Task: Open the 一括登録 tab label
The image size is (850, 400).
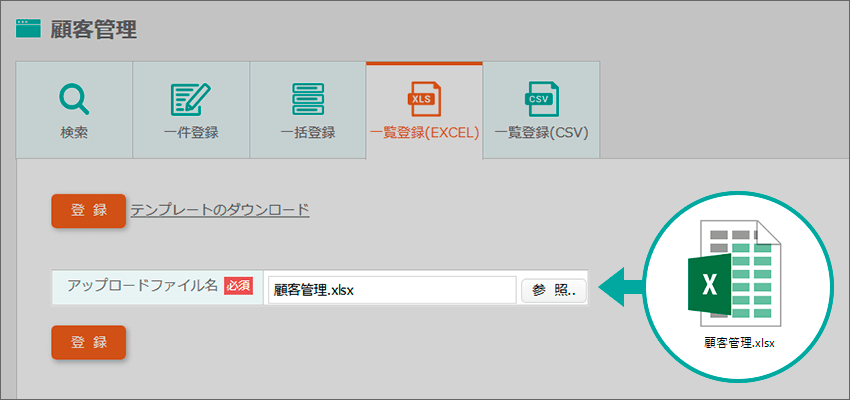Action: 308,133
